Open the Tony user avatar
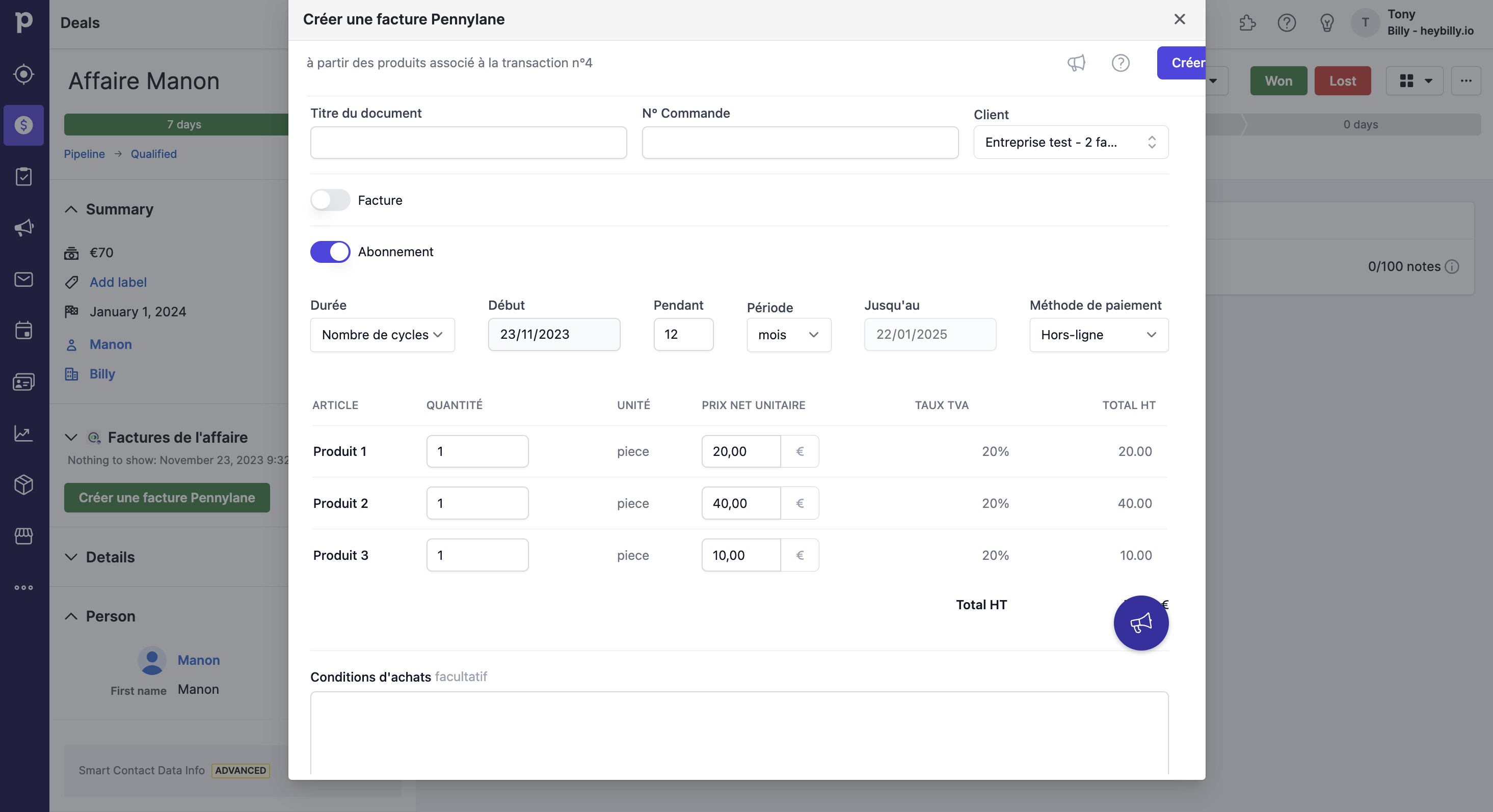Screen dimensions: 1493x812 point(1366,22)
